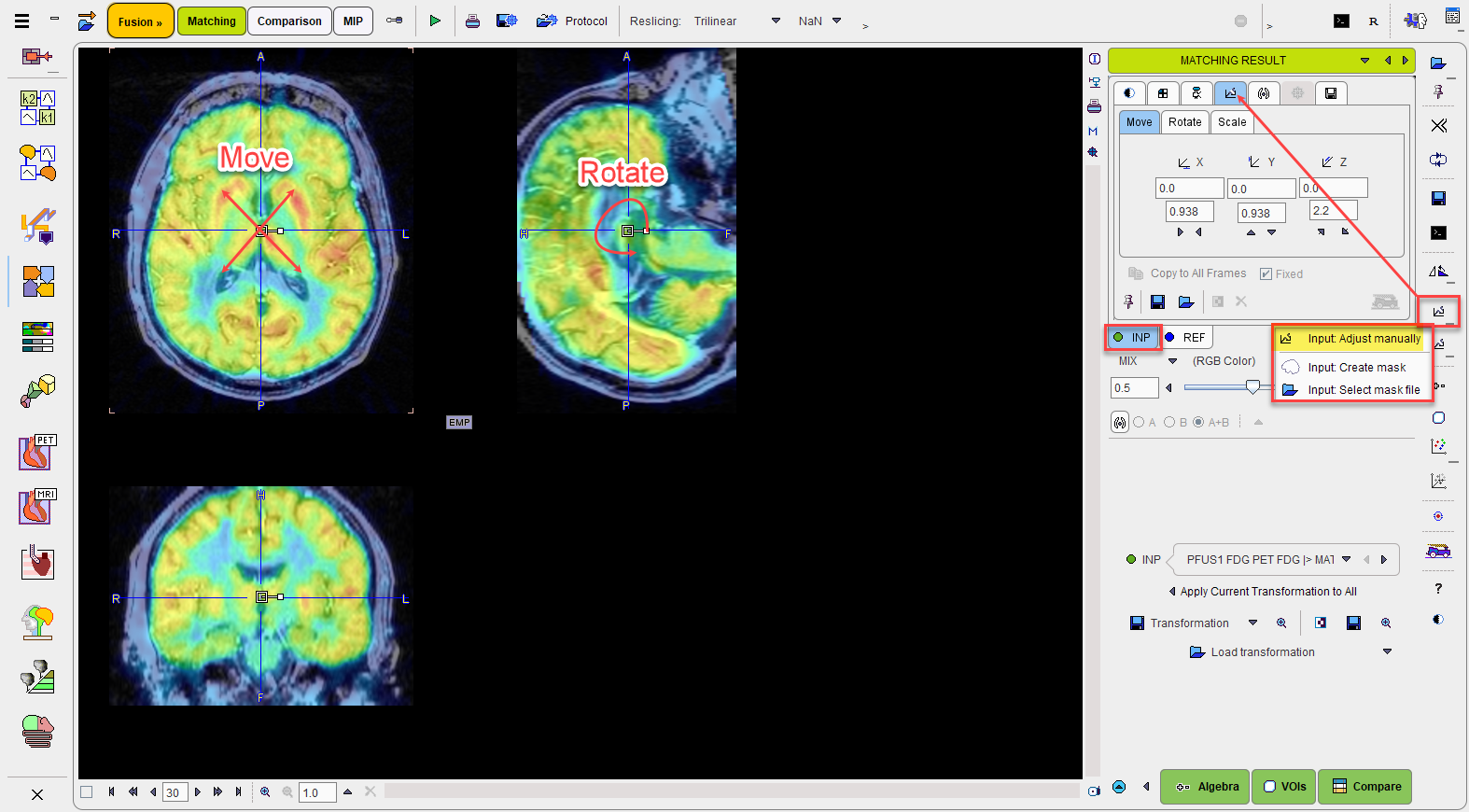The image size is (1469, 812).
Task: Open the k2/k1 kinetic modeling tool in the sidebar
Action: [x=38, y=108]
